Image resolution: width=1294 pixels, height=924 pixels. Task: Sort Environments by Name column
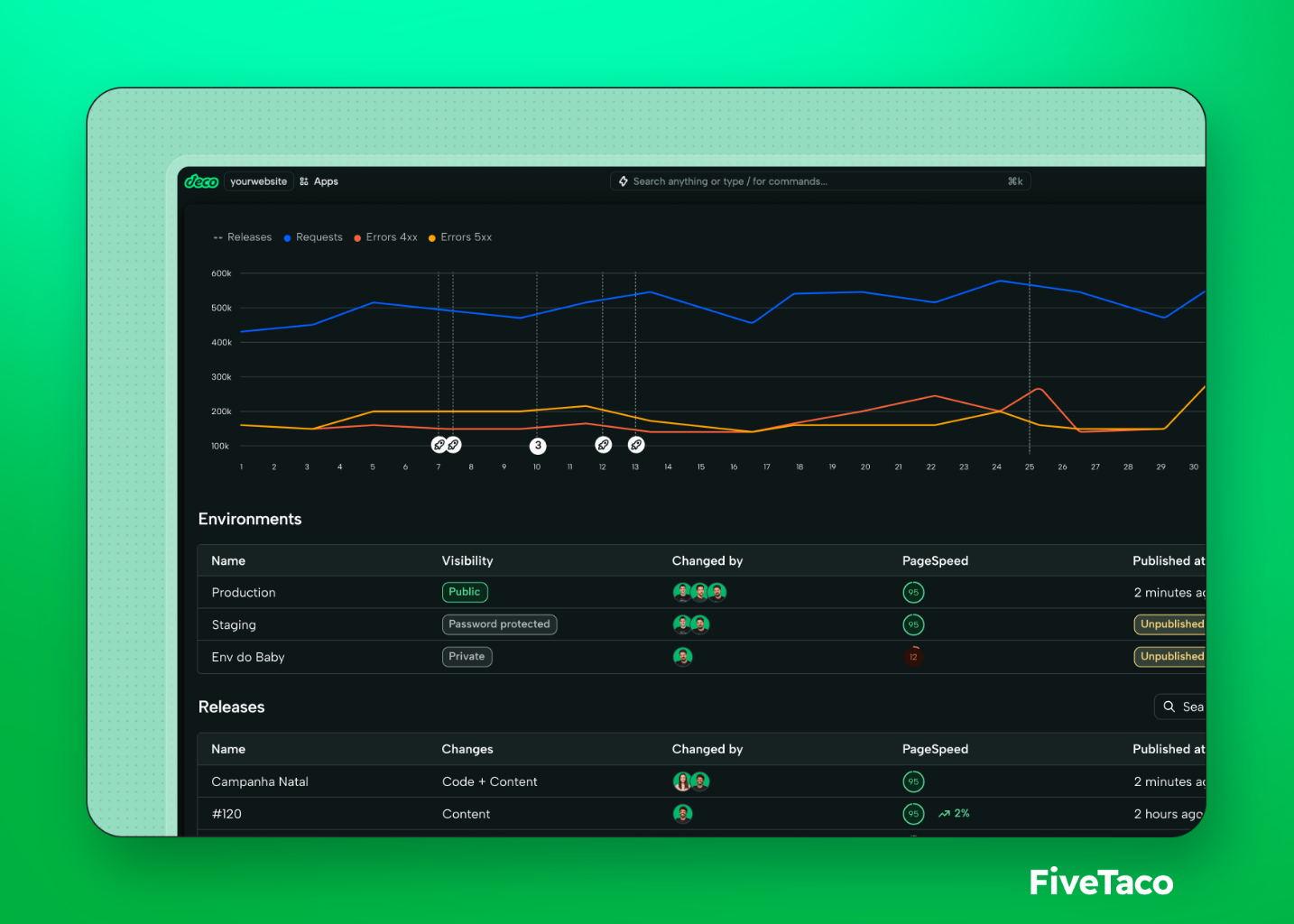coord(228,561)
